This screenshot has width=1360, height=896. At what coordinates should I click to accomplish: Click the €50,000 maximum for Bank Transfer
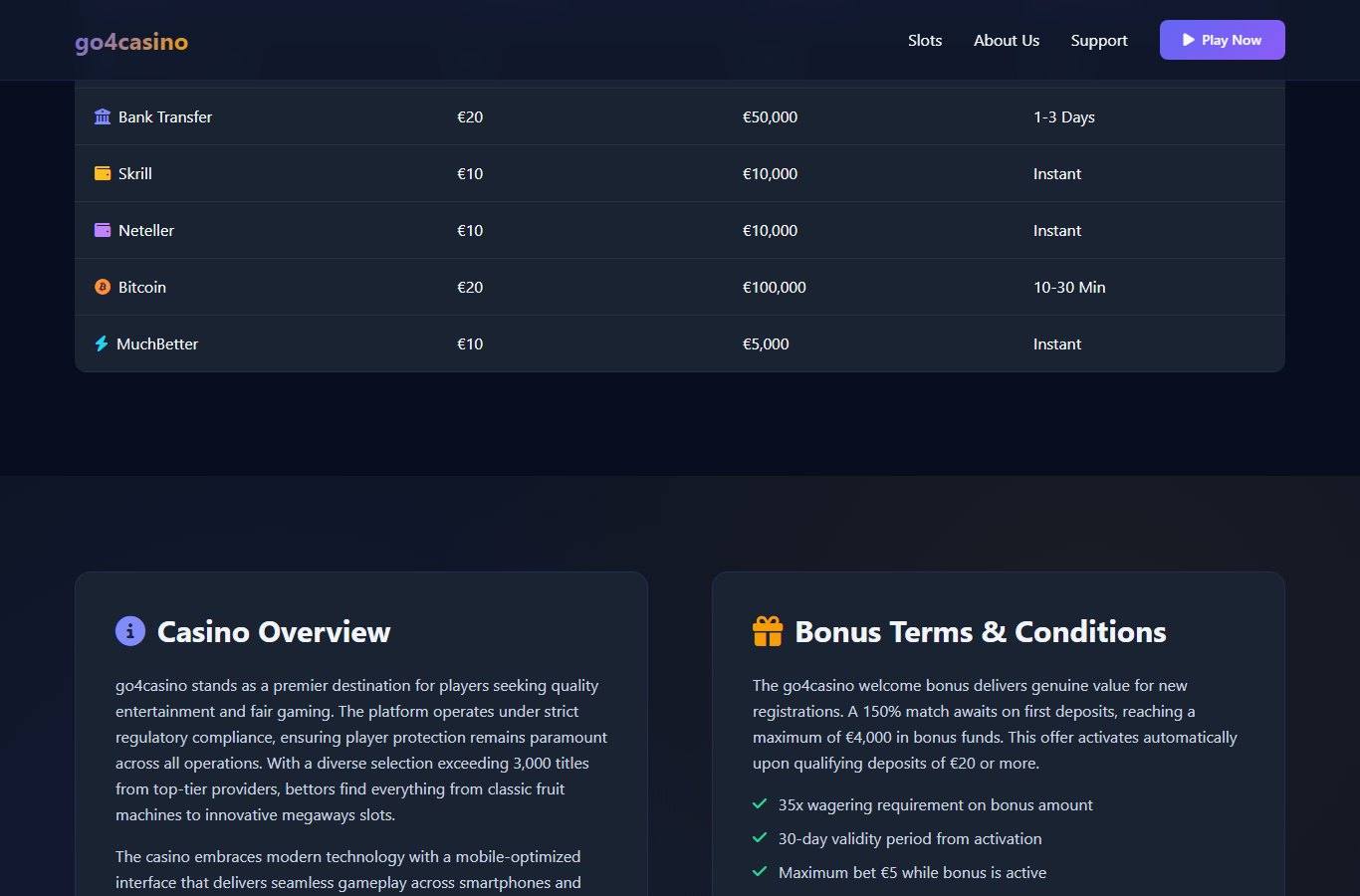[x=770, y=116]
